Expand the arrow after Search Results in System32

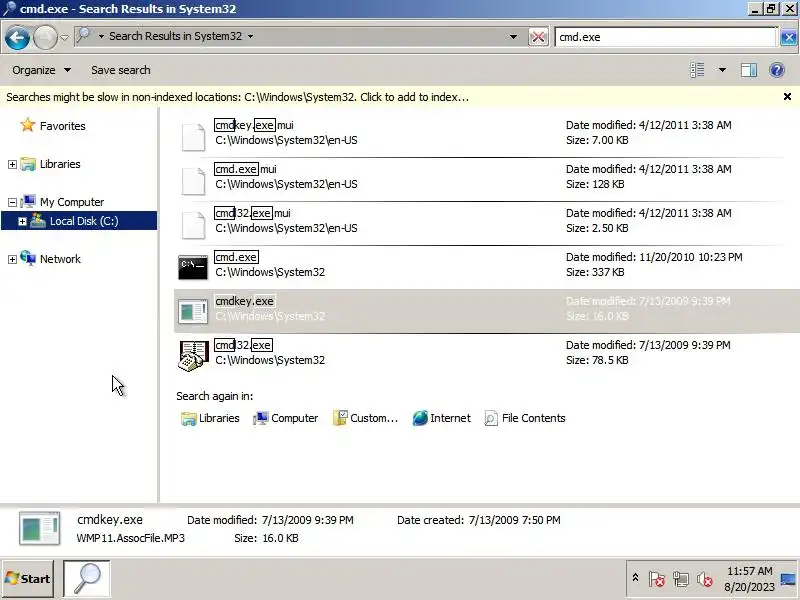250,36
